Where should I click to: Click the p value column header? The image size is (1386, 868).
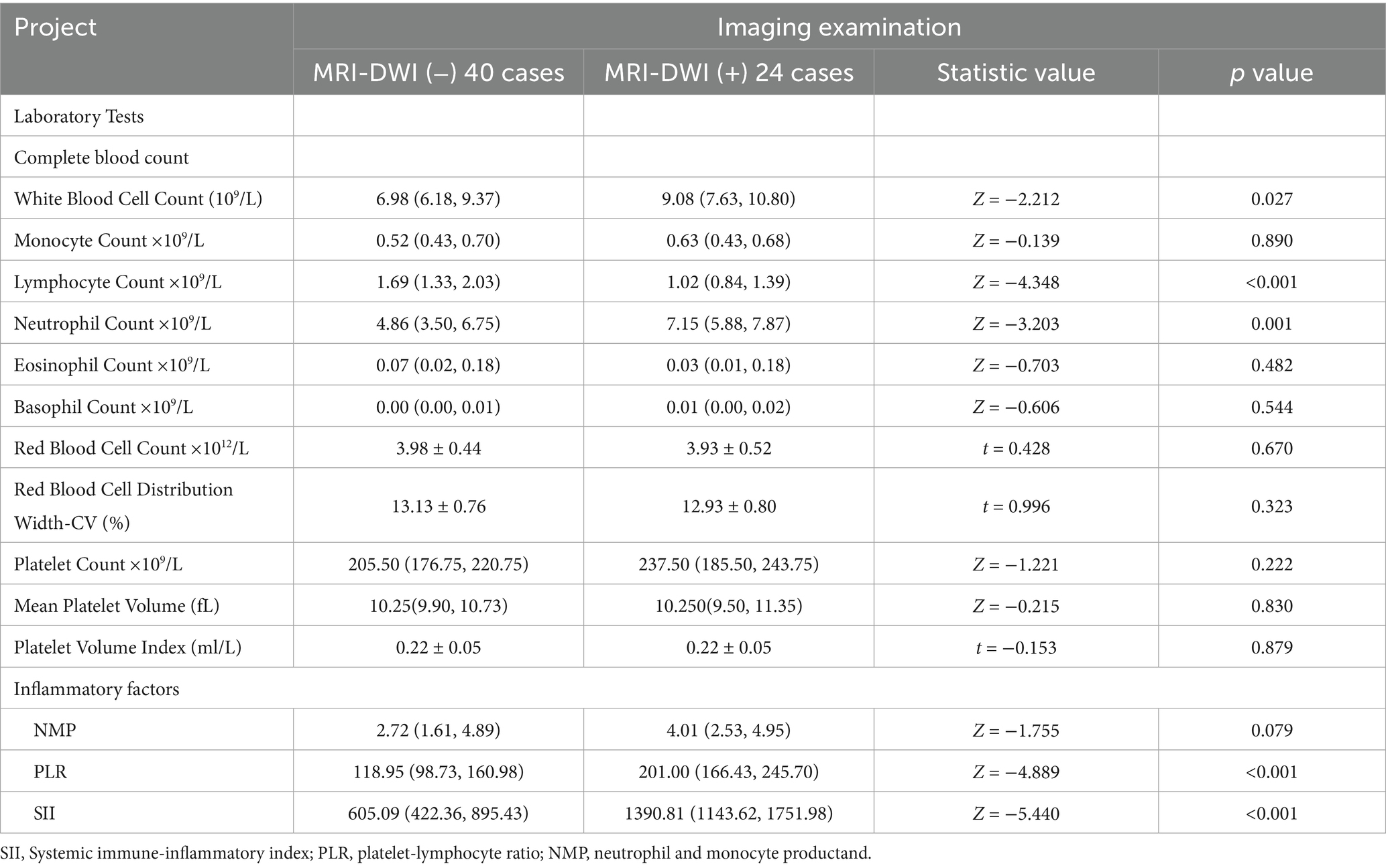point(1271,72)
